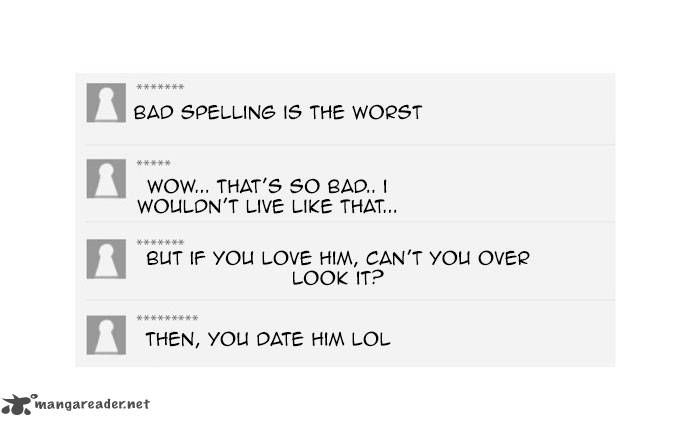This screenshot has height=426, width=690.
Task: Click the word "DATE" in the bottom comment
Action: point(287,339)
